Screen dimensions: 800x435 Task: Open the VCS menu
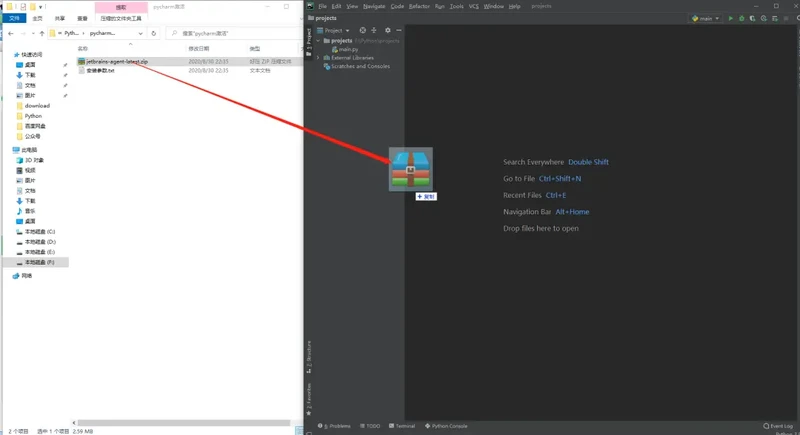(x=474, y=6)
